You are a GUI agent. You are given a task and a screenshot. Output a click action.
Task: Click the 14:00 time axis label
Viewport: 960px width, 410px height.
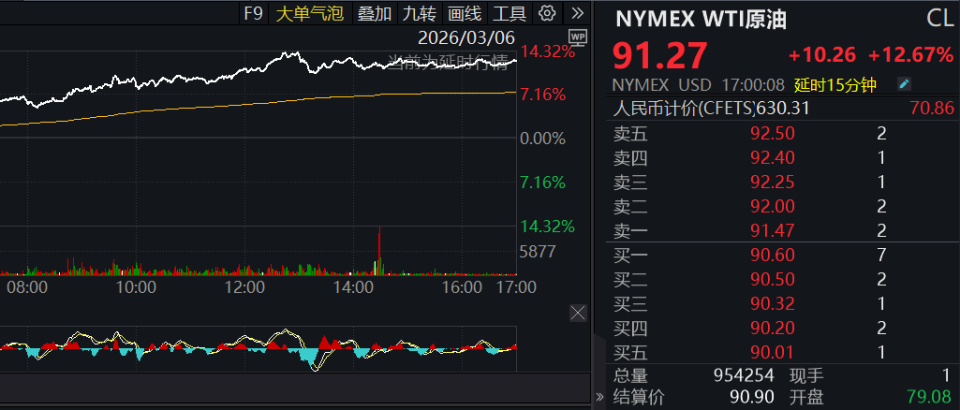click(353, 287)
